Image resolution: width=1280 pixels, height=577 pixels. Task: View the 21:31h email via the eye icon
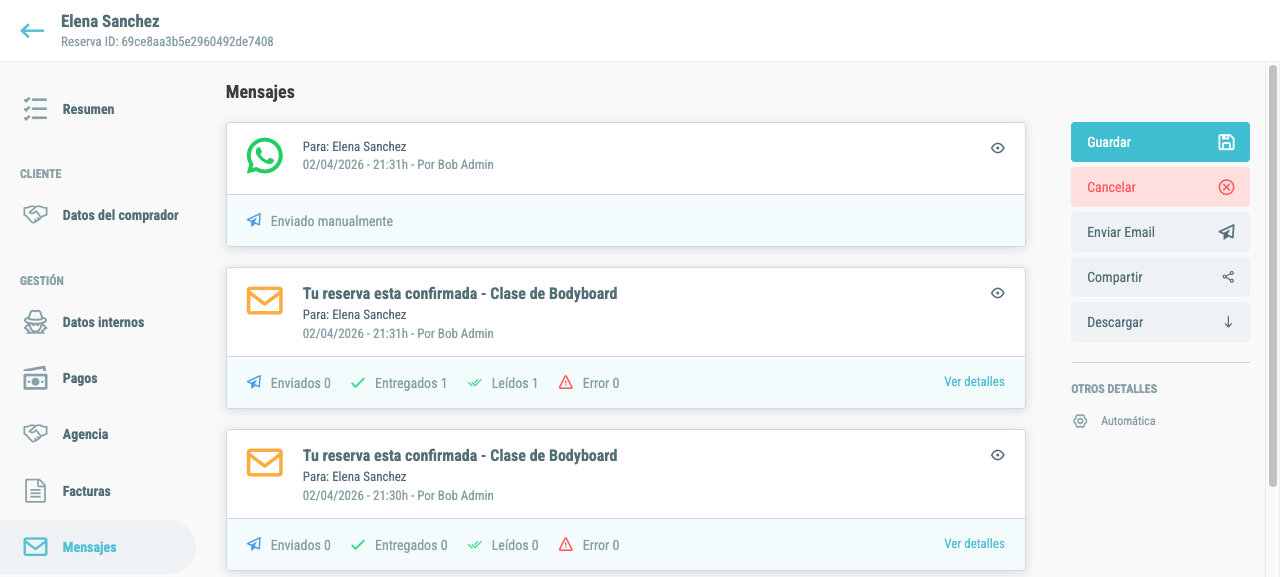[997, 293]
